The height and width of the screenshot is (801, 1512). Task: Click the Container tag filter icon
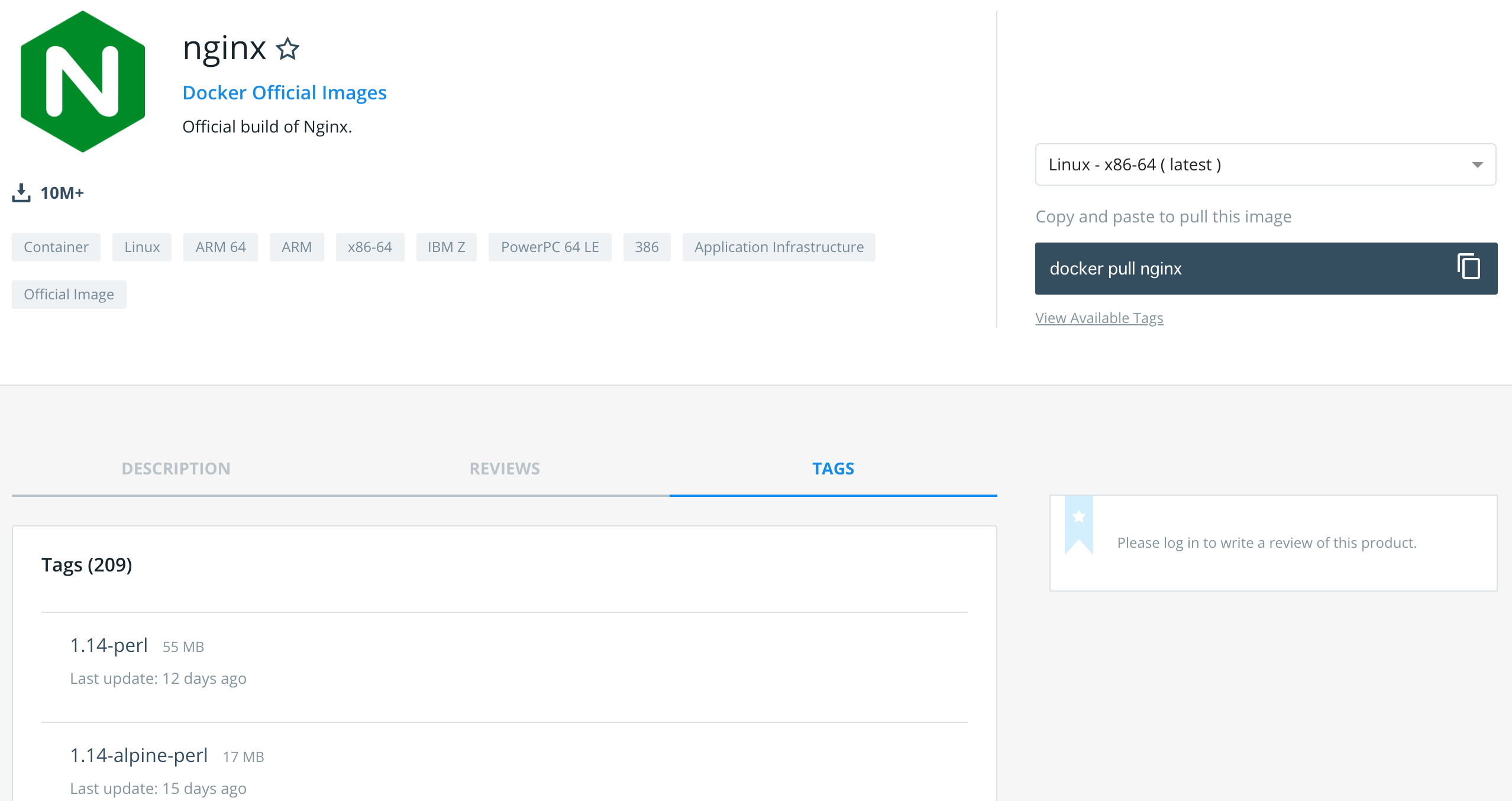[x=55, y=246]
